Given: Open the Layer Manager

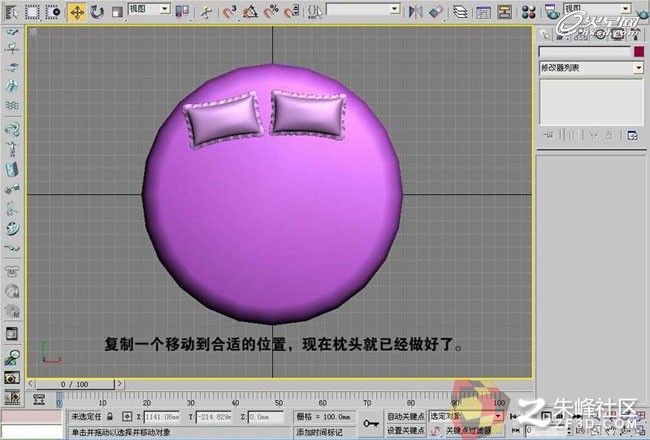Looking at the screenshot, I should click(x=460, y=12).
